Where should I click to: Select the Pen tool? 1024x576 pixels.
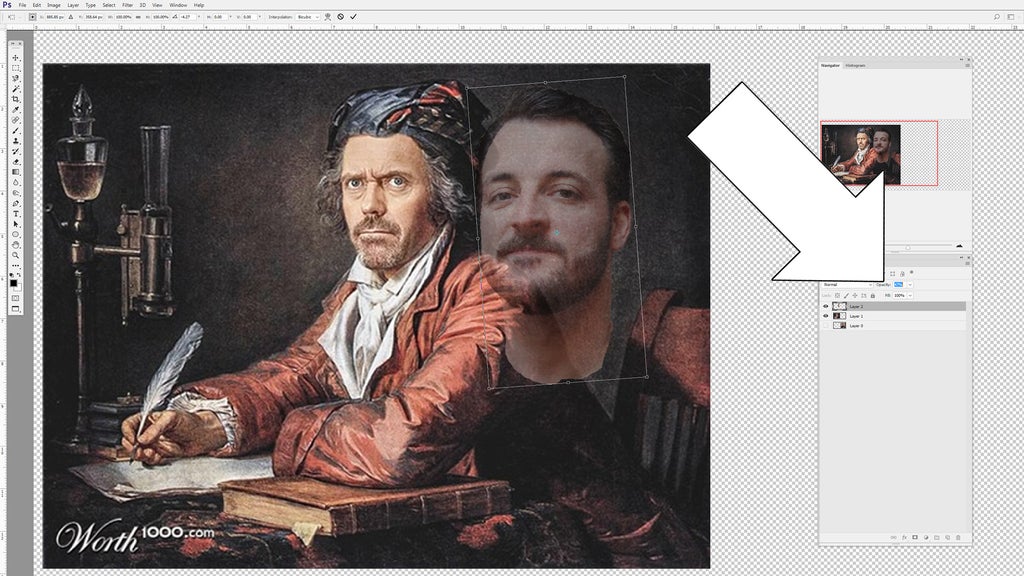pos(16,204)
